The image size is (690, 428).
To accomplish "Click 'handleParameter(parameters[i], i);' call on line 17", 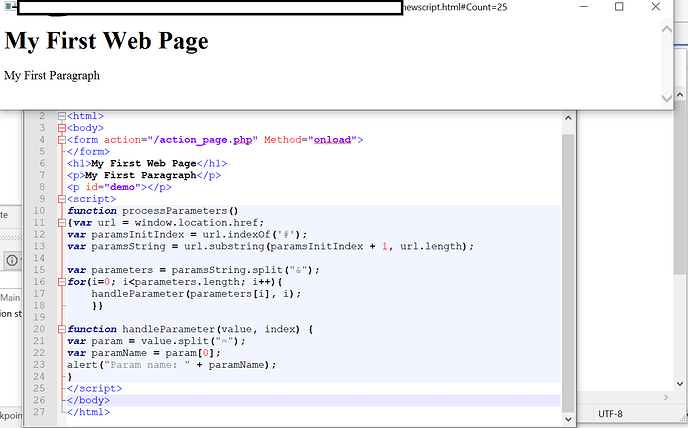I will click(196, 294).
